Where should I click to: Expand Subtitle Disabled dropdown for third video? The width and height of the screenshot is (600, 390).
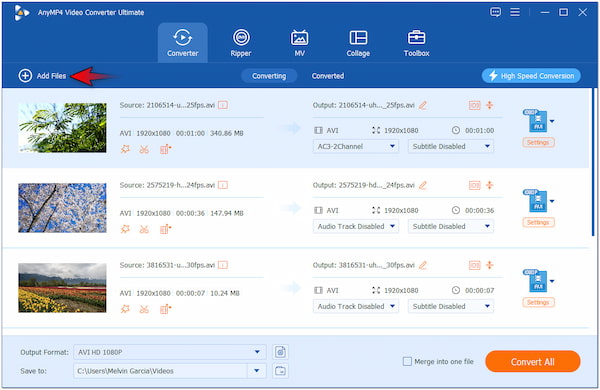[451, 306]
